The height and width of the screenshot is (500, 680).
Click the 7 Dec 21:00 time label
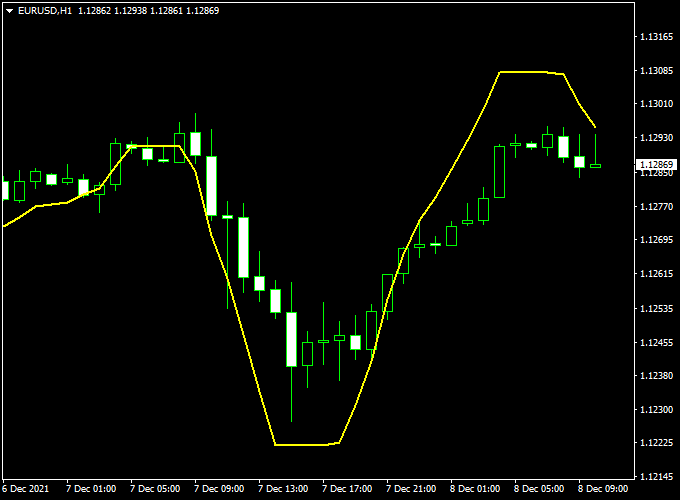click(x=411, y=489)
